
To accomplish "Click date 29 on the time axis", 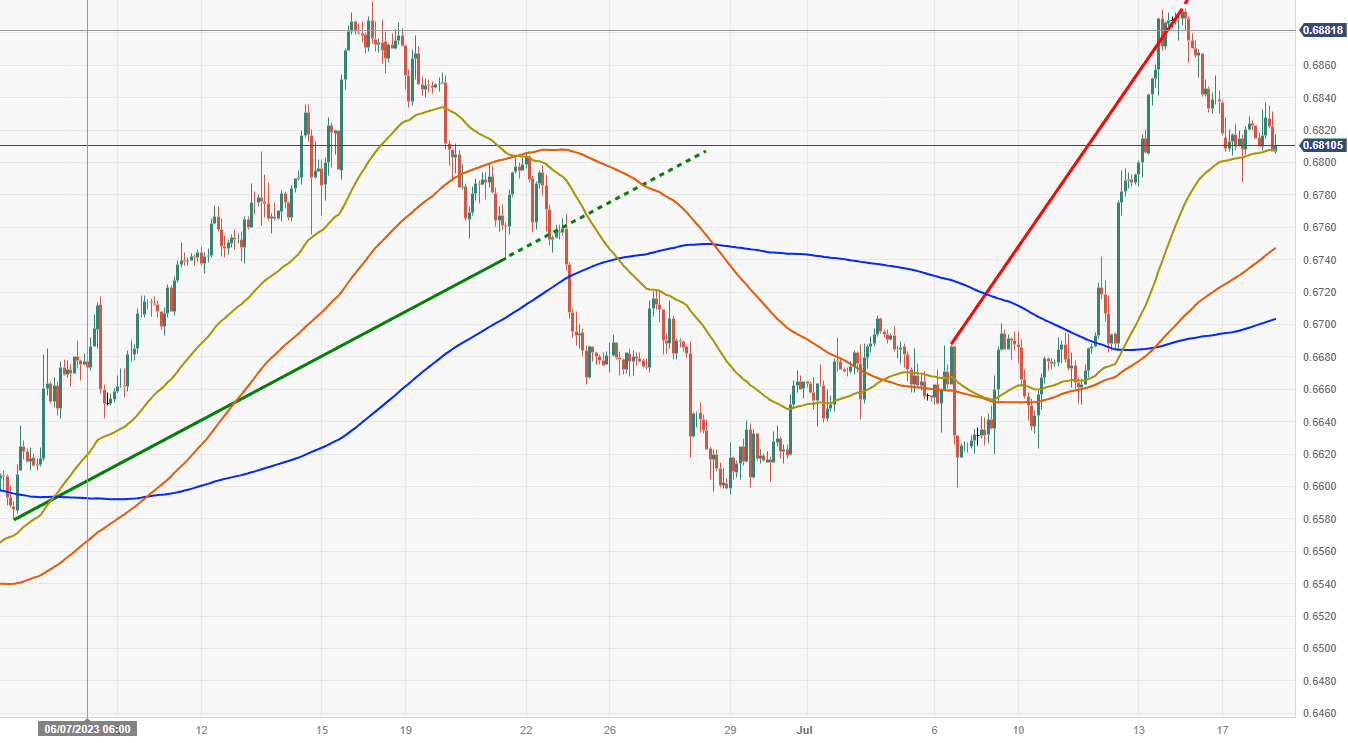I will (x=731, y=729).
